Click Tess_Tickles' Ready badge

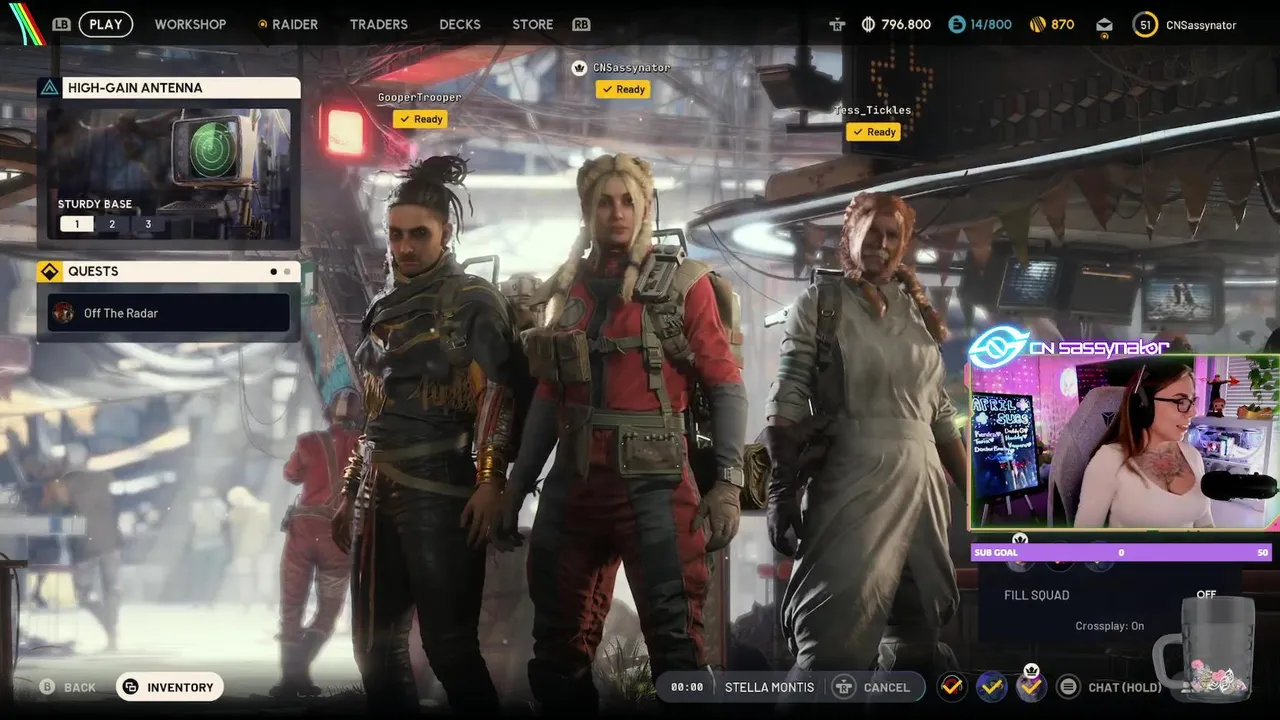tap(873, 132)
